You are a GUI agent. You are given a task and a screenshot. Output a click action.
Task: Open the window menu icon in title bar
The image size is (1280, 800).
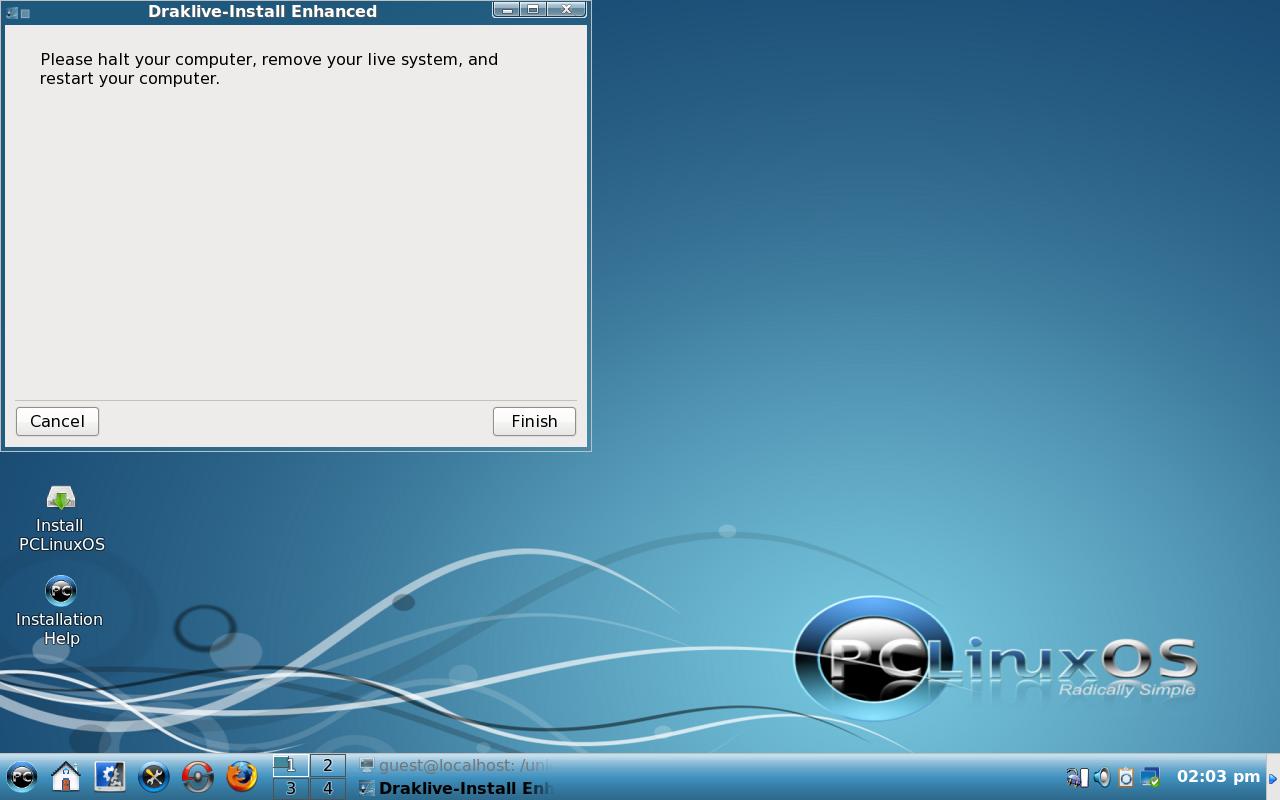click(12, 13)
